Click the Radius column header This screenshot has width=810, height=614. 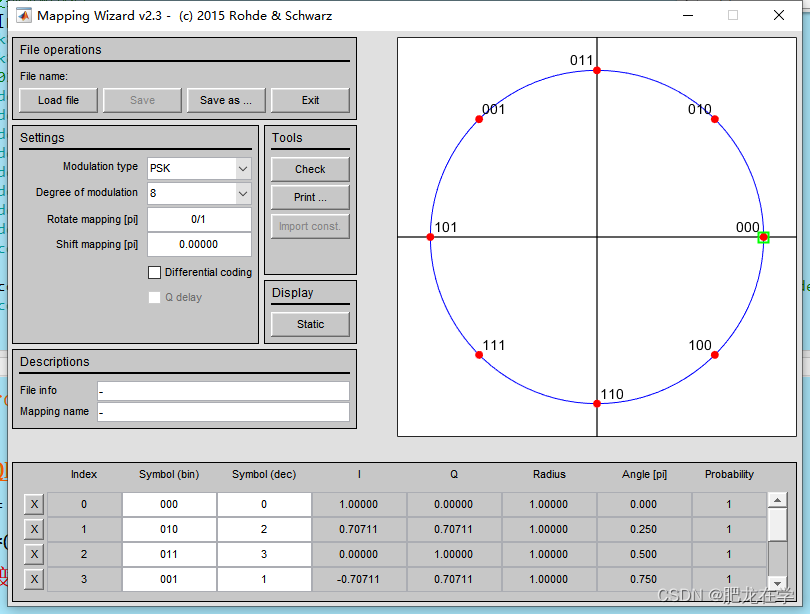(549, 474)
